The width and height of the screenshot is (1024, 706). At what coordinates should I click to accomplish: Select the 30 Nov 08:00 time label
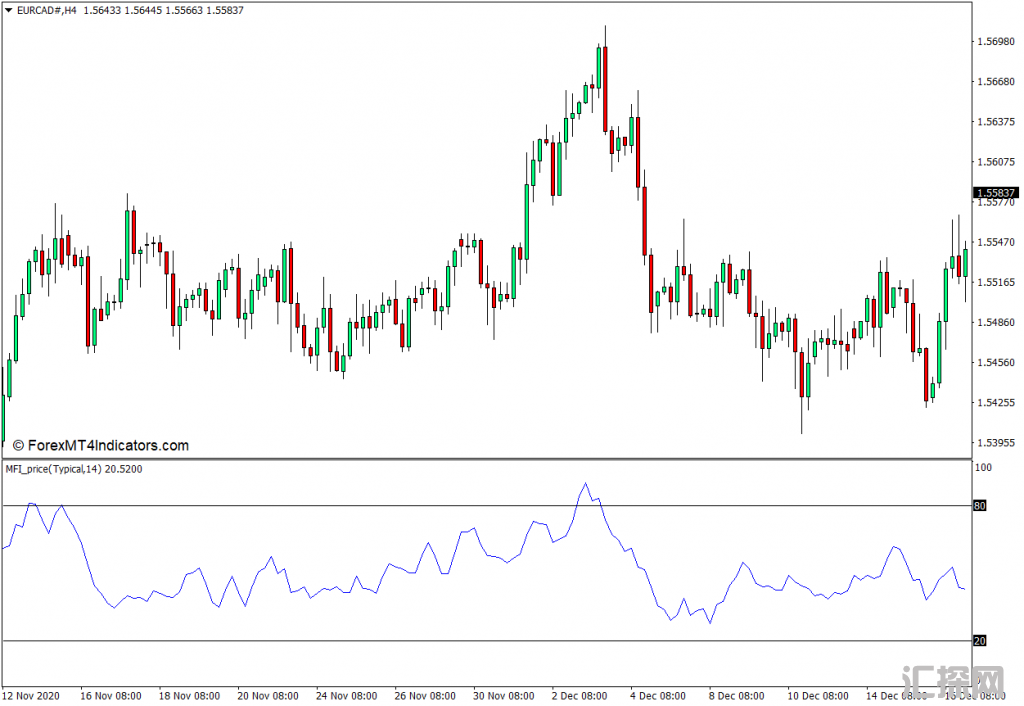pos(502,695)
